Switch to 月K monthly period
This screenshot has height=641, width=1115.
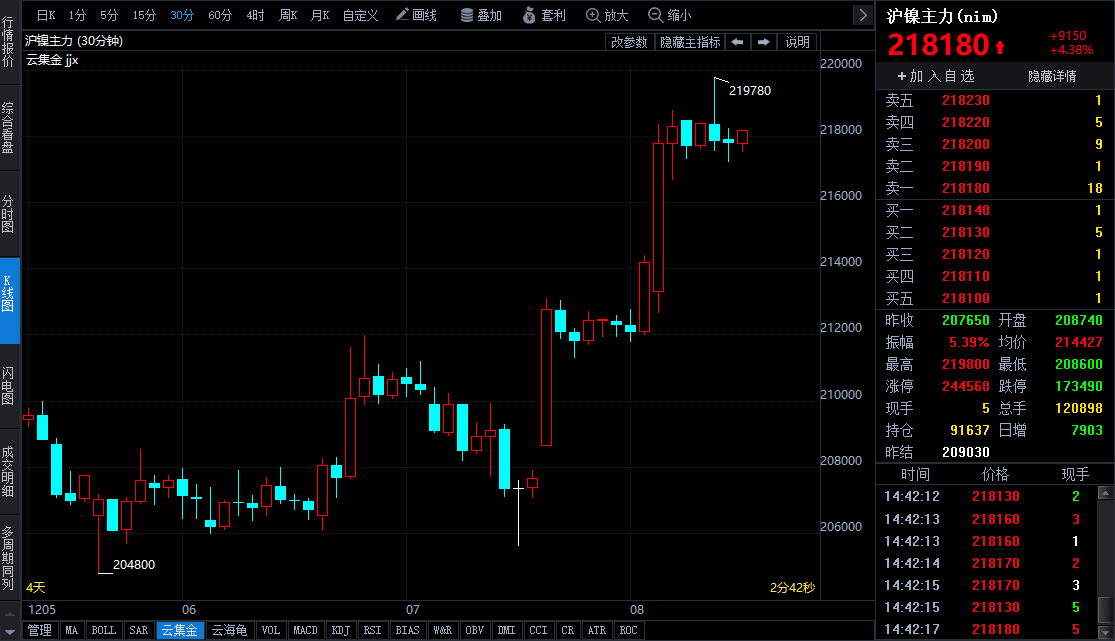tap(320, 15)
